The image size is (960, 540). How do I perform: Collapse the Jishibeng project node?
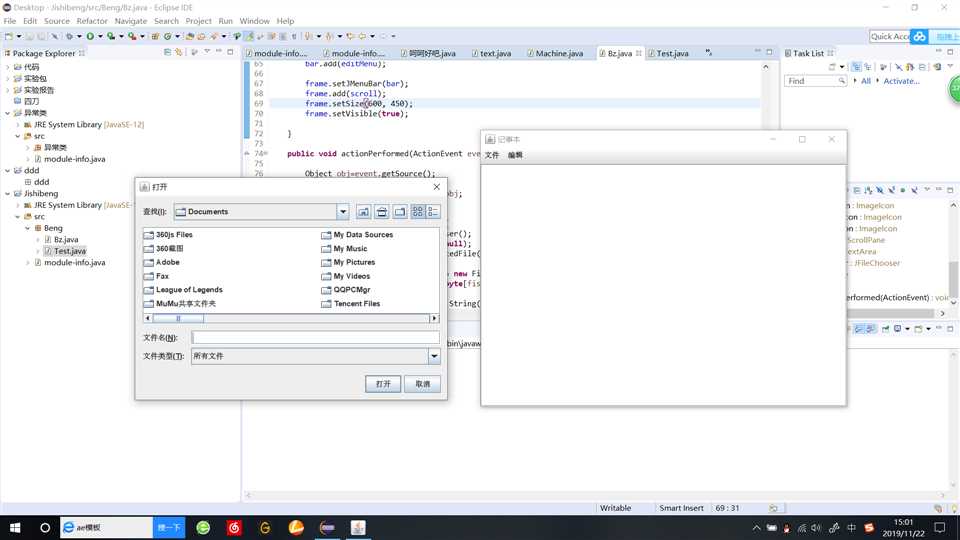point(7,193)
